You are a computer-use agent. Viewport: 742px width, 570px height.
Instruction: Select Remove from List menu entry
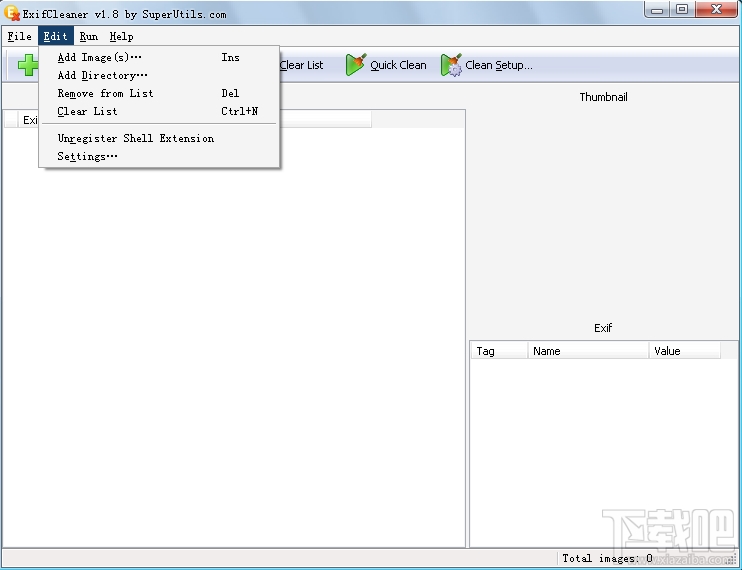click(x=159, y=93)
